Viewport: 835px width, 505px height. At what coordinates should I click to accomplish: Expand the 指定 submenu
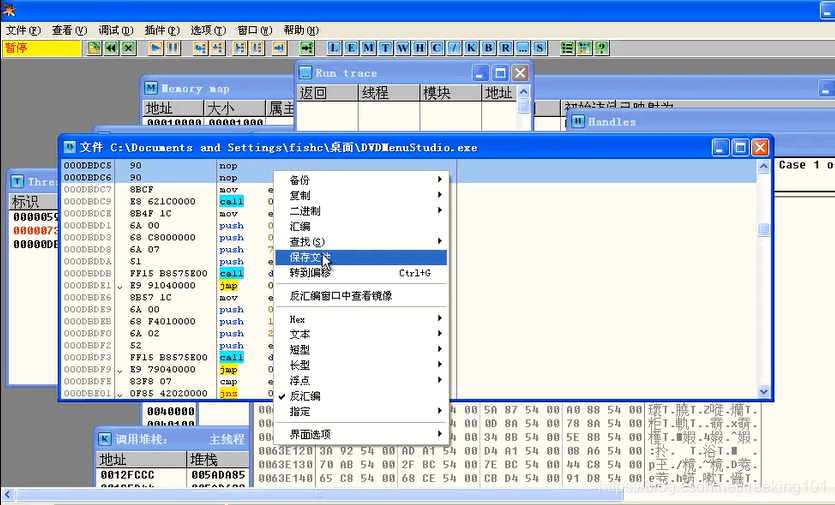pyautogui.click(x=361, y=412)
